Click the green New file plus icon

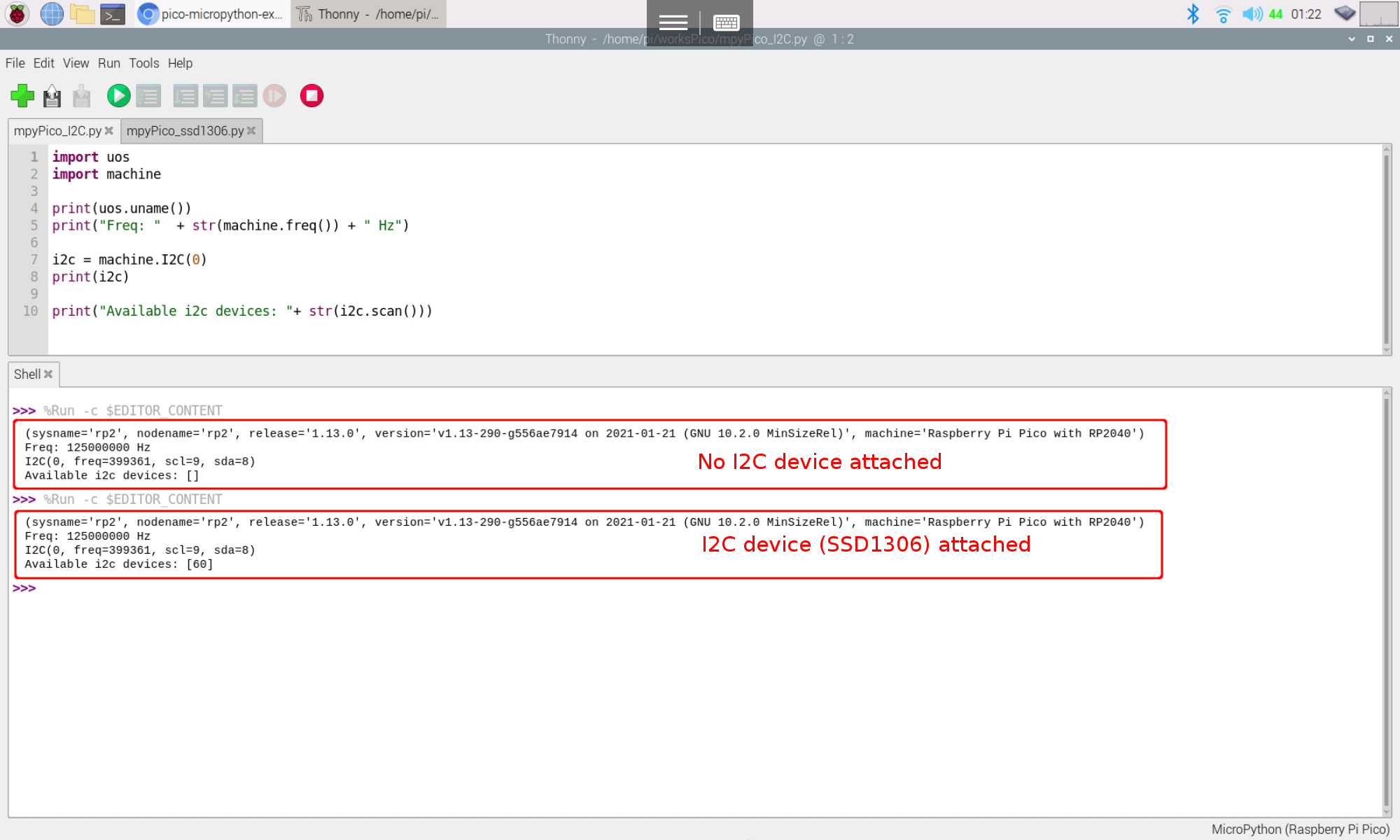(x=22, y=96)
